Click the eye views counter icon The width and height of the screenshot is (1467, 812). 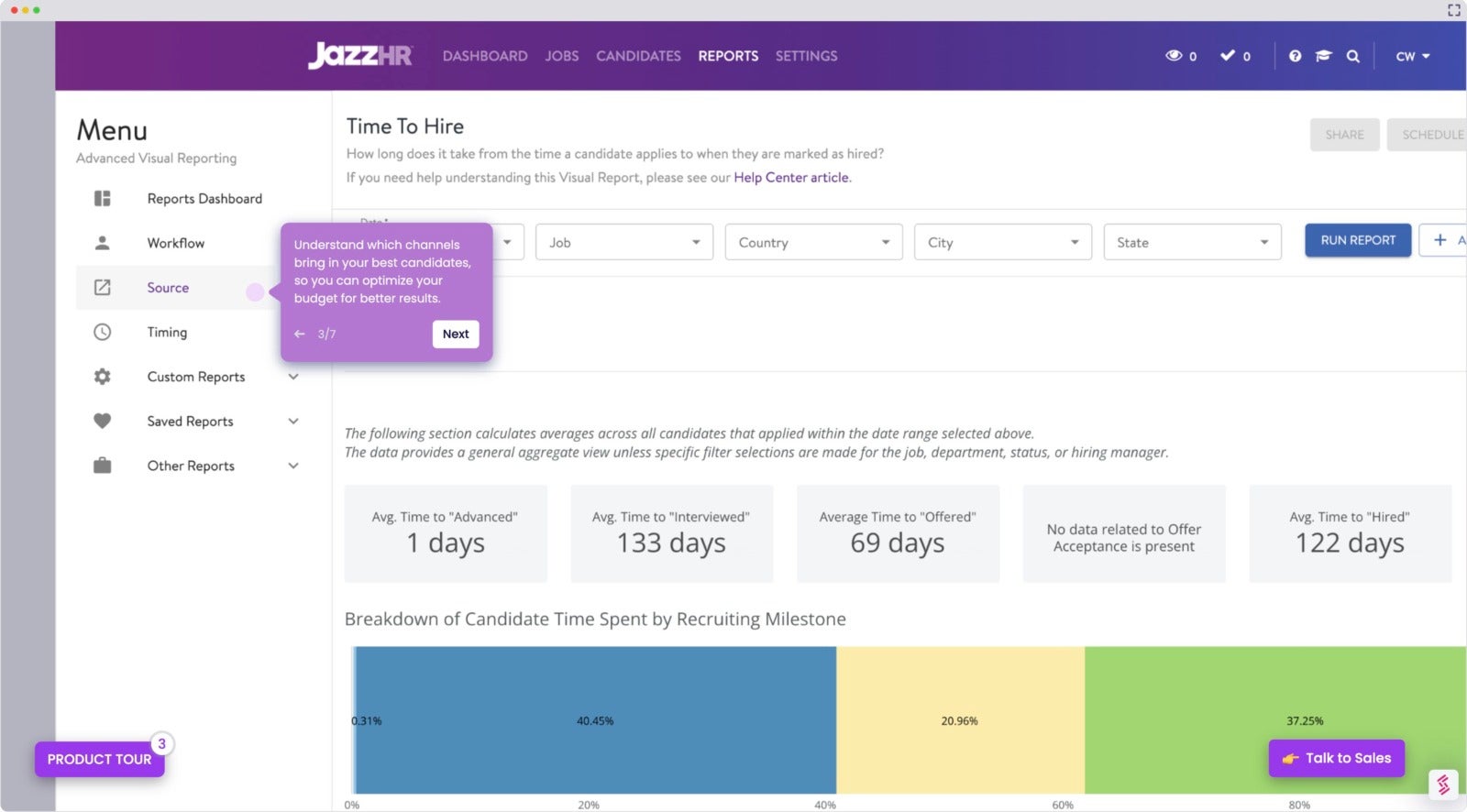point(1174,55)
